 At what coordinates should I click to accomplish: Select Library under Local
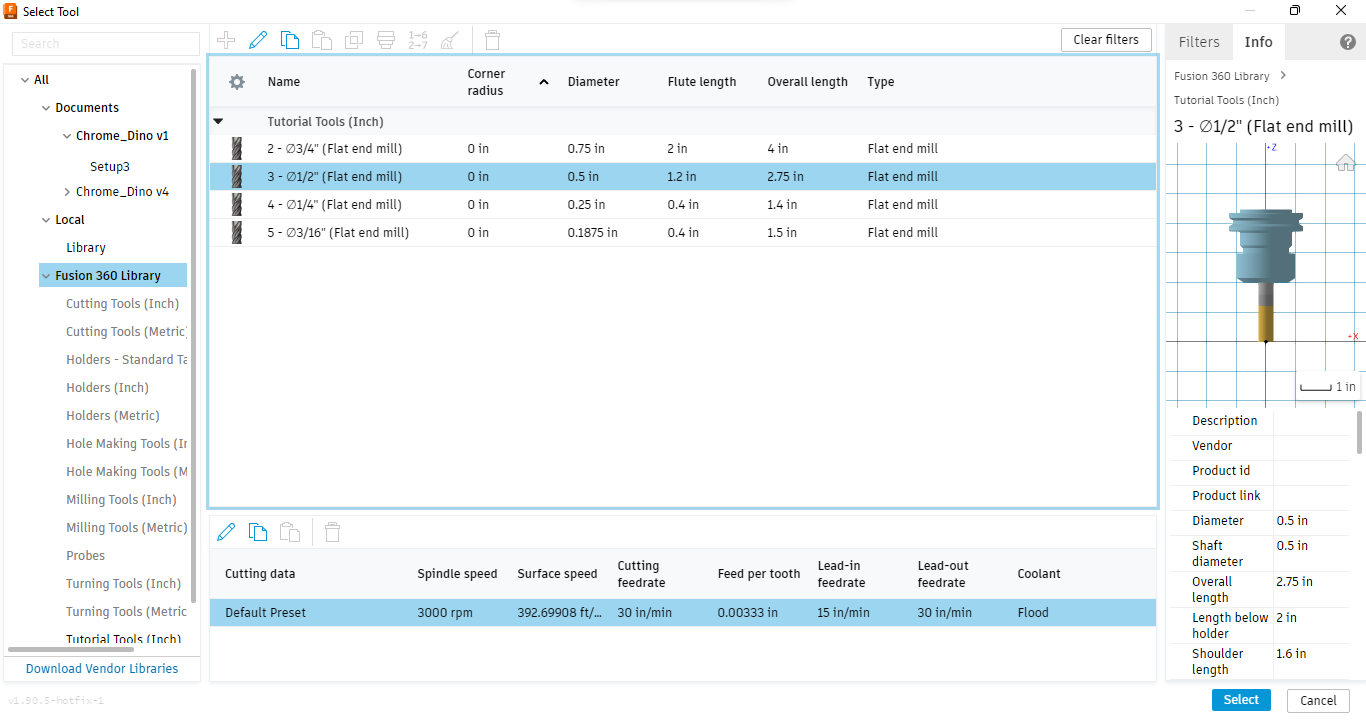click(86, 248)
